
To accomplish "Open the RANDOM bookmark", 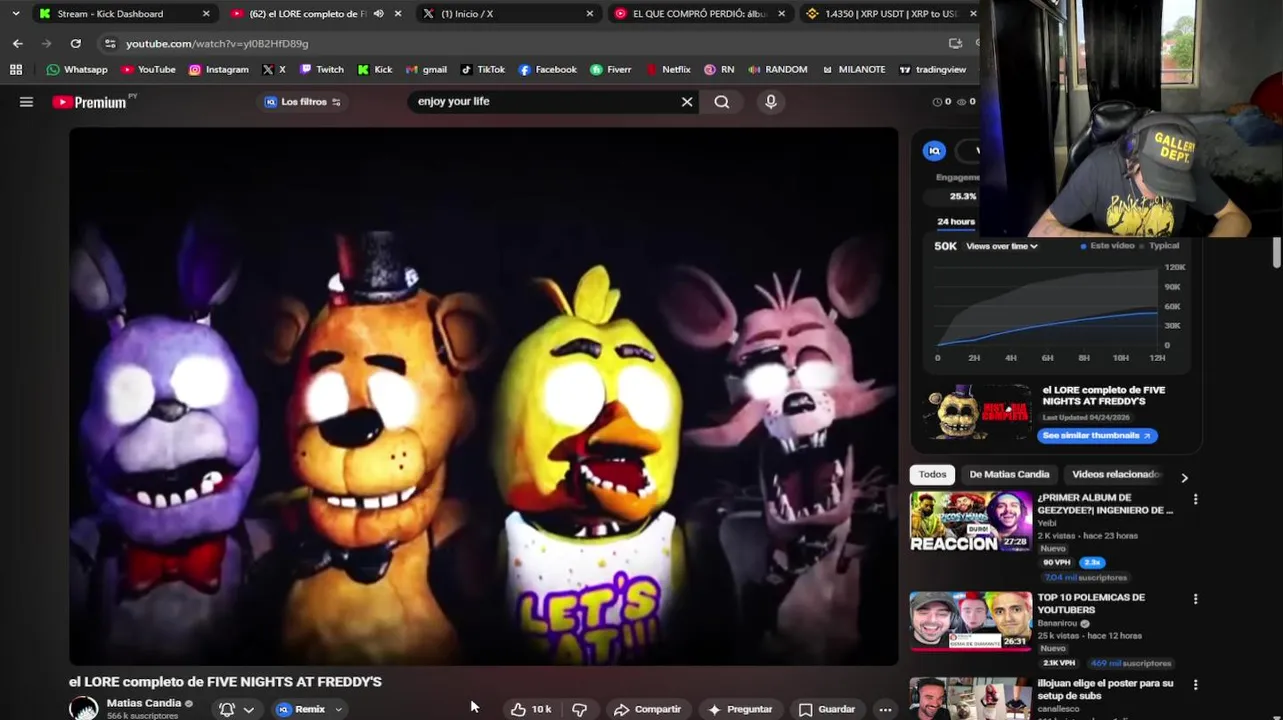I will point(777,70).
